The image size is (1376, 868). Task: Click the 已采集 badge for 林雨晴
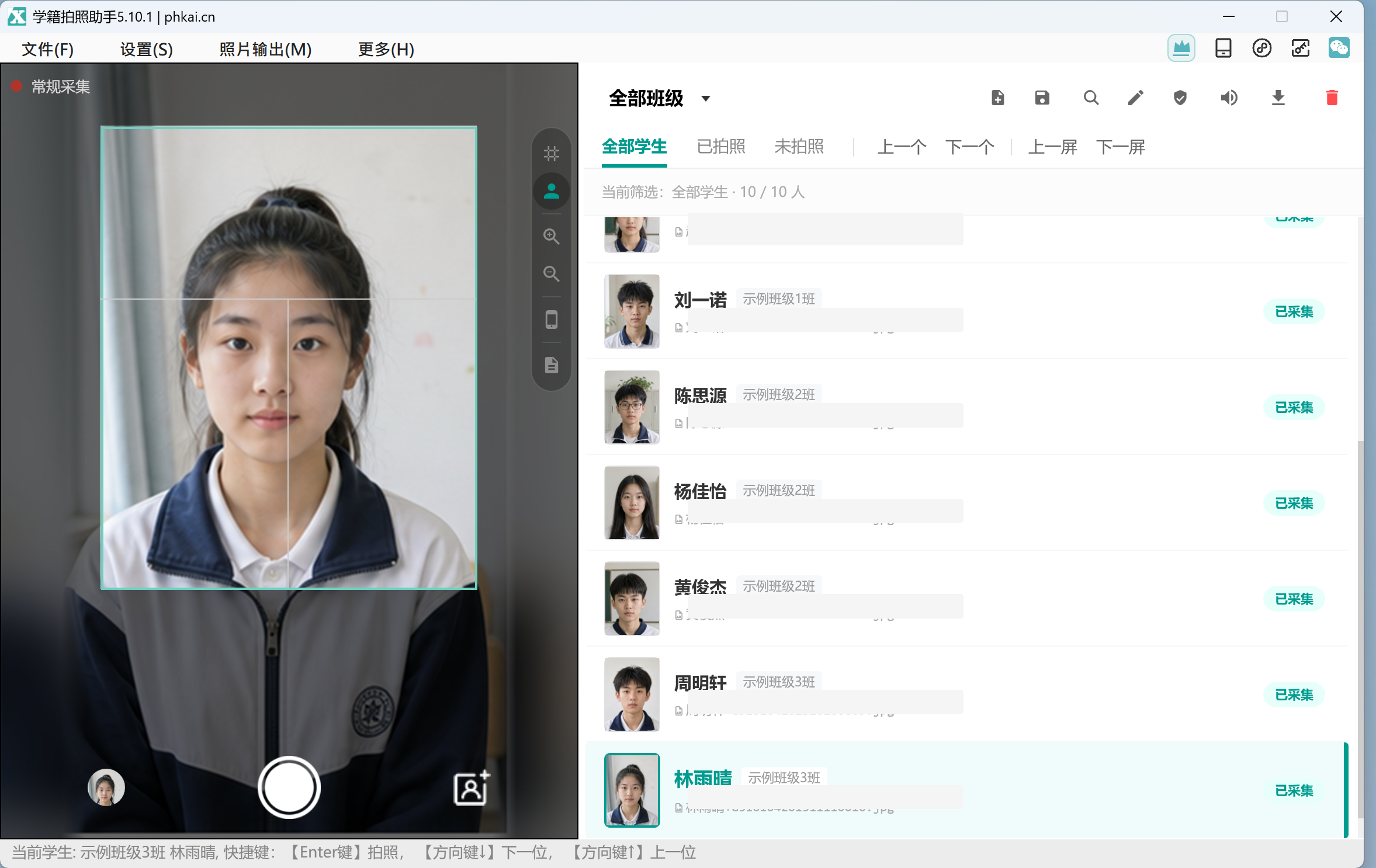pos(1294,790)
